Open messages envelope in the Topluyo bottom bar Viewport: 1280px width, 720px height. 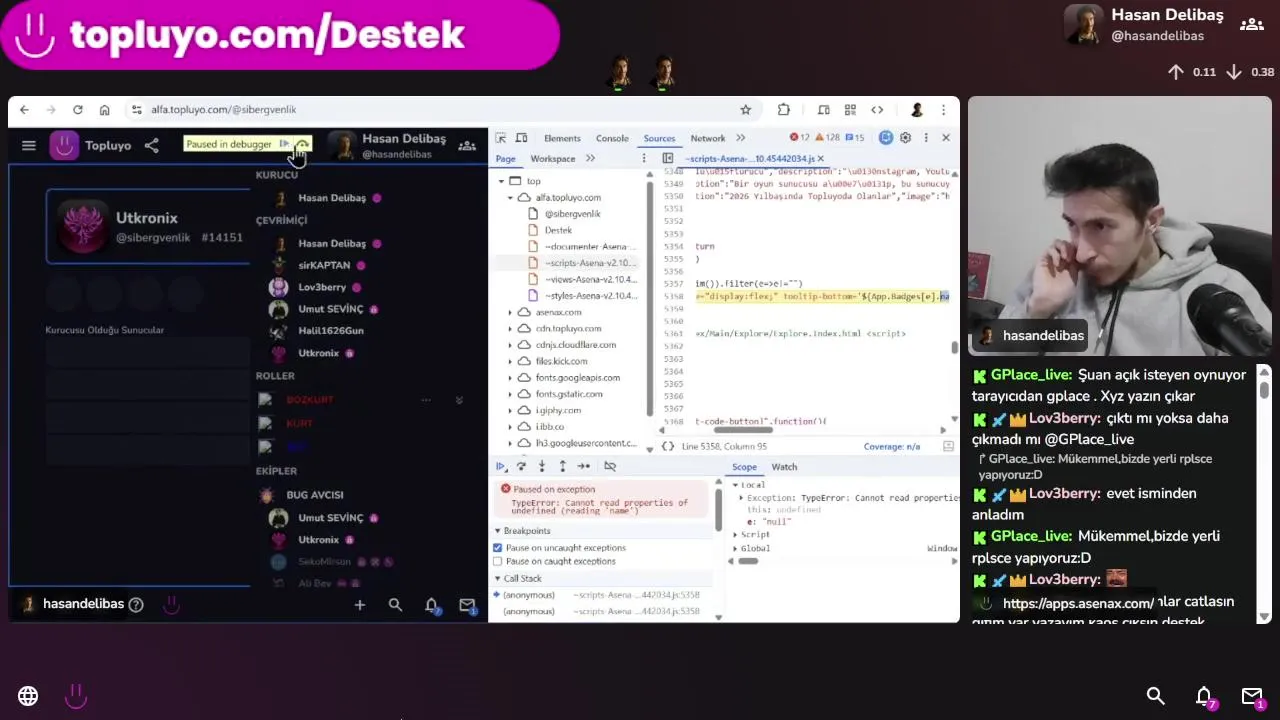coord(467,605)
